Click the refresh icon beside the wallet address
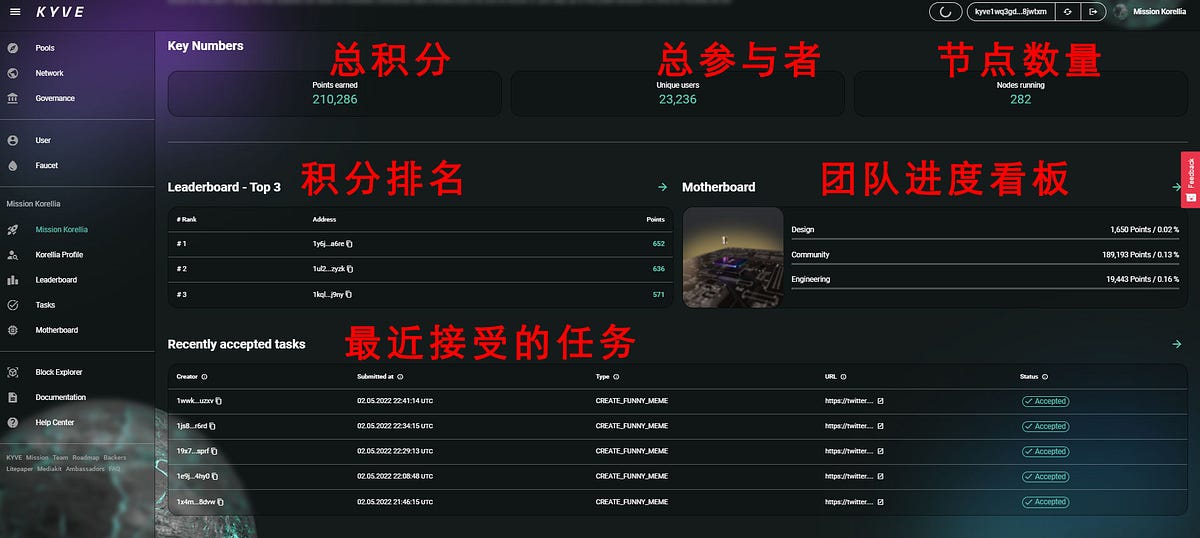 click(x=1068, y=12)
